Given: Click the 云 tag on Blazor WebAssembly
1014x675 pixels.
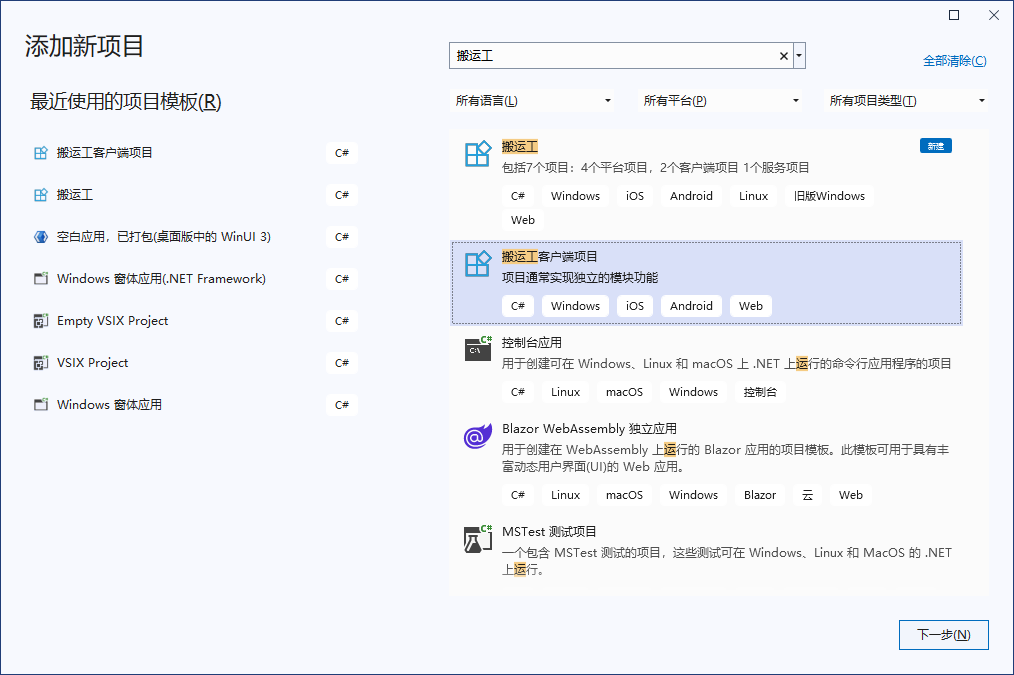Looking at the screenshot, I should pyautogui.click(x=807, y=495).
